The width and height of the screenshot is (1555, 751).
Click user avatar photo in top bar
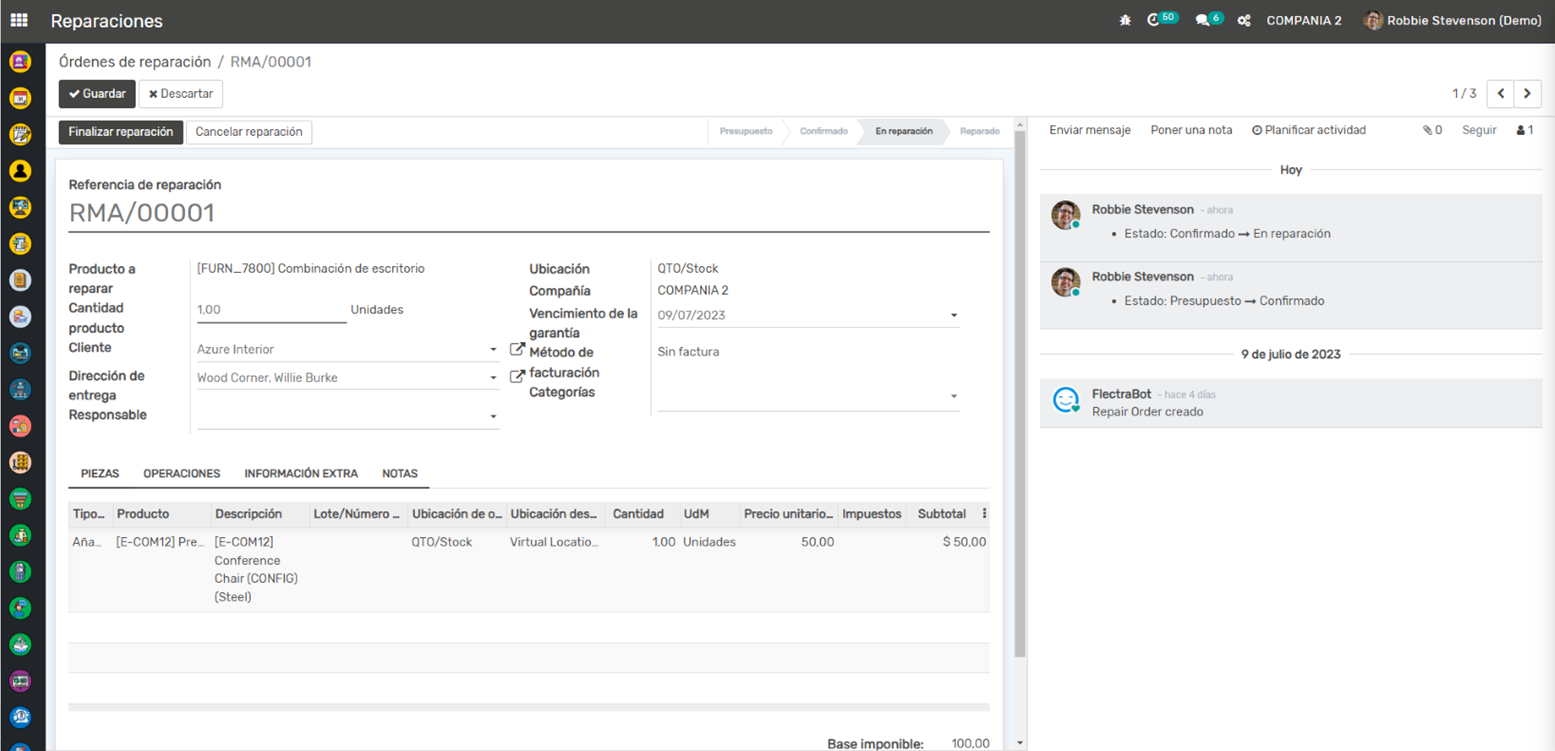point(1373,20)
